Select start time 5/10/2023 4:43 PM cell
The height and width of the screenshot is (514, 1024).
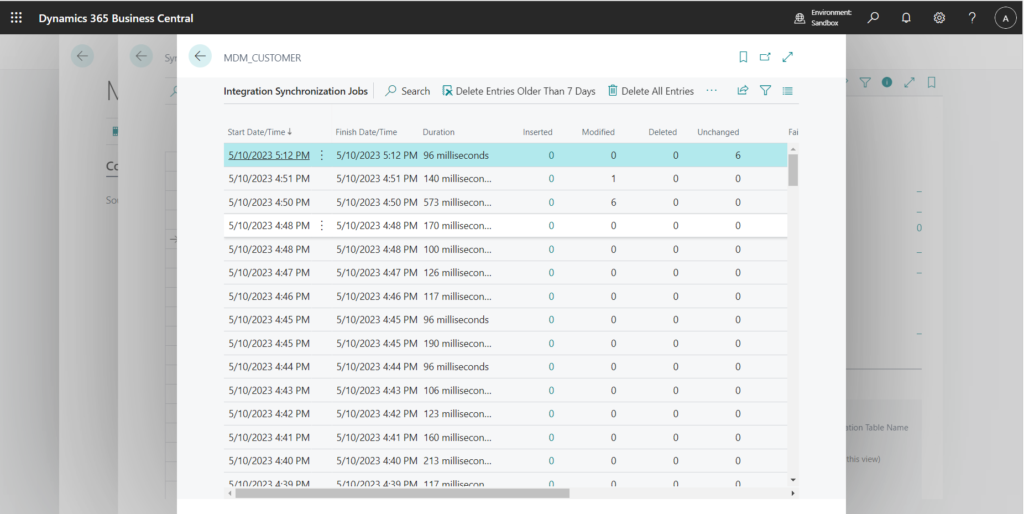pyautogui.click(x=269, y=391)
